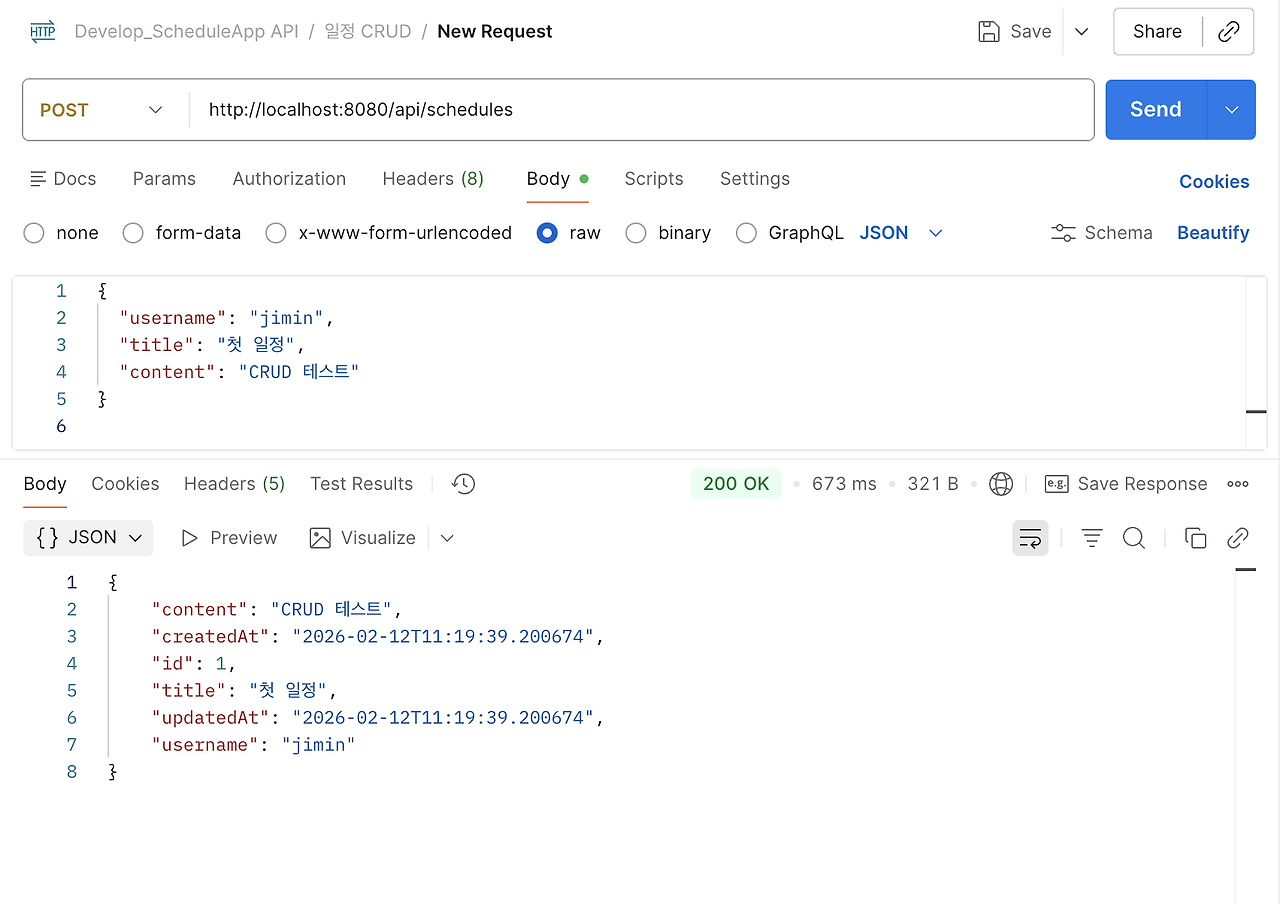Image resolution: width=1280 pixels, height=904 pixels.
Task: Switch to the Test Results tab
Action: (361, 484)
